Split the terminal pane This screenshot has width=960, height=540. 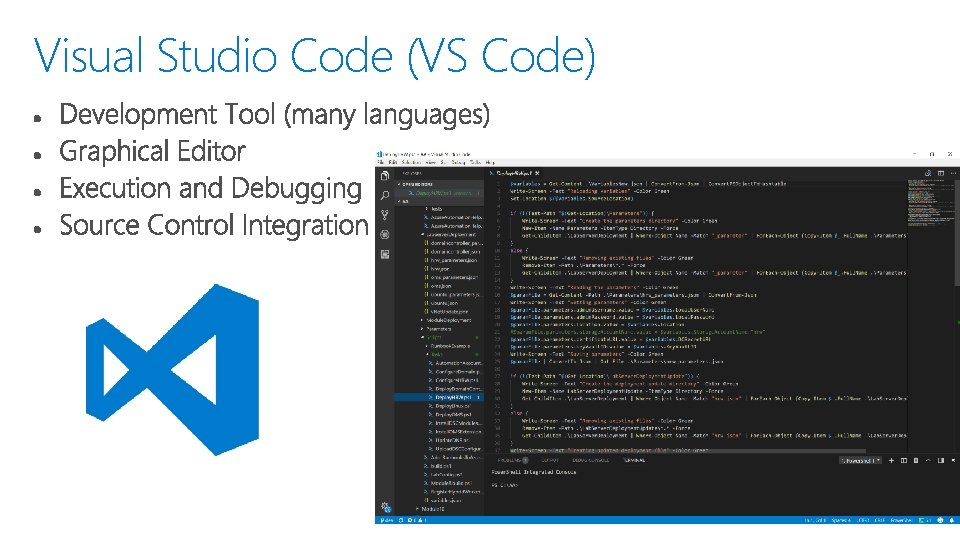click(x=904, y=460)
